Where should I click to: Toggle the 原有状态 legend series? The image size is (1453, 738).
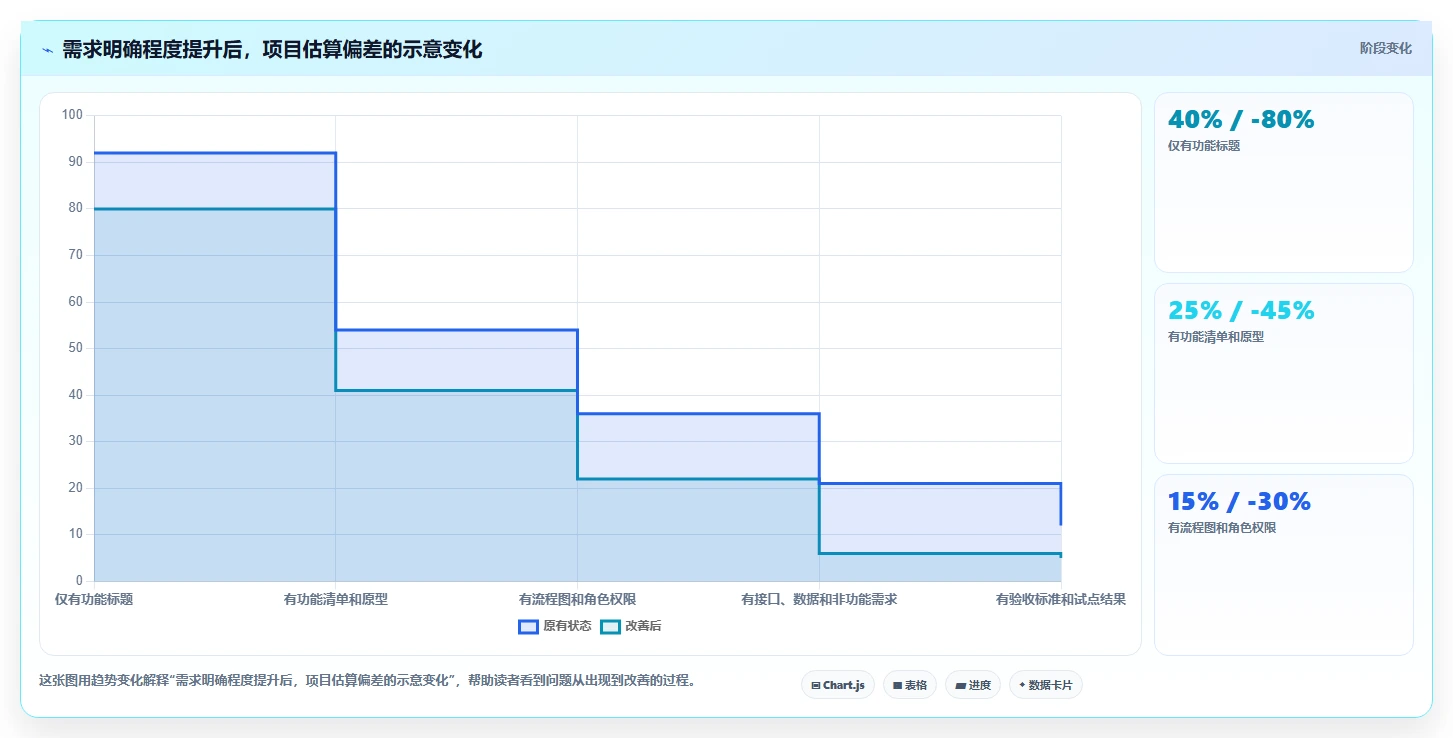pos(555,626)
